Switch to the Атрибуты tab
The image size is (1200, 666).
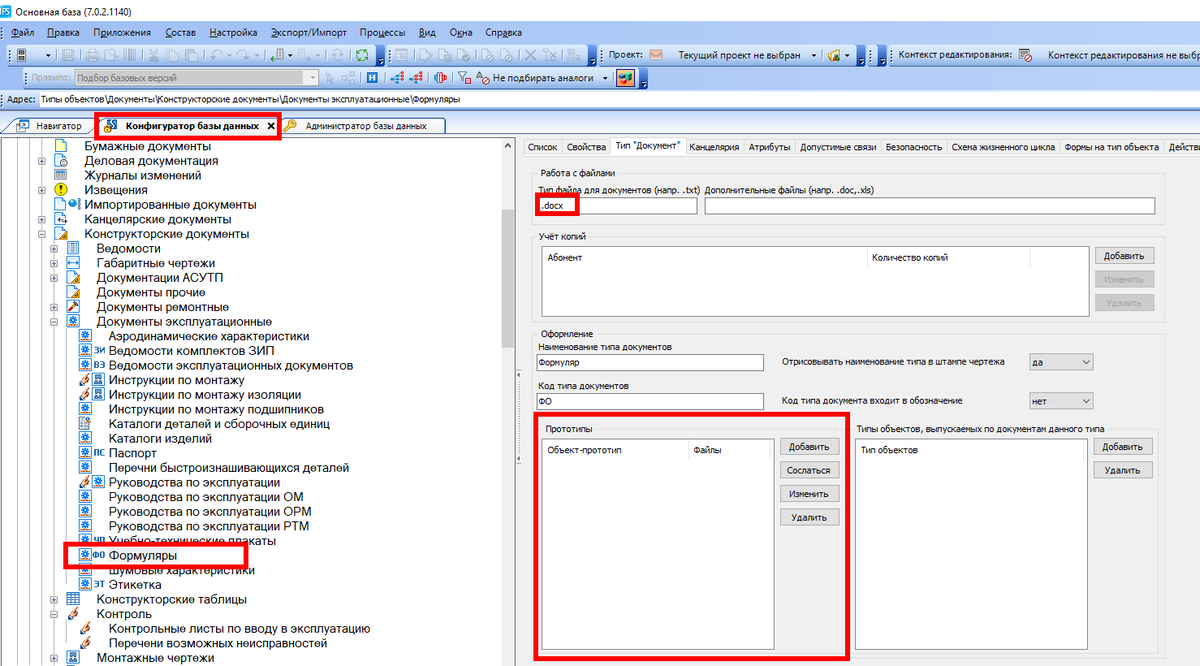[x=769, y=147]
